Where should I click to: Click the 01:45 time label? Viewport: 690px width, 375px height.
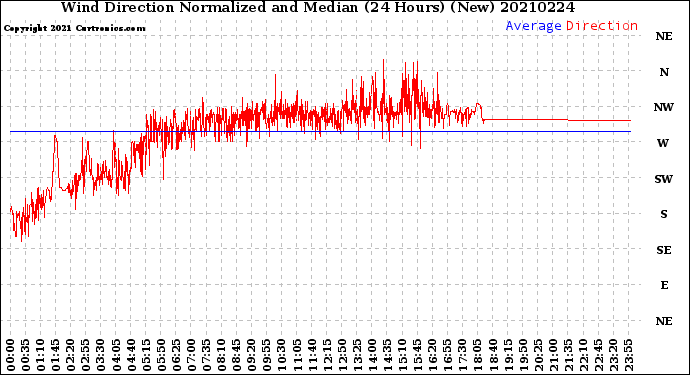pos(56,355)
